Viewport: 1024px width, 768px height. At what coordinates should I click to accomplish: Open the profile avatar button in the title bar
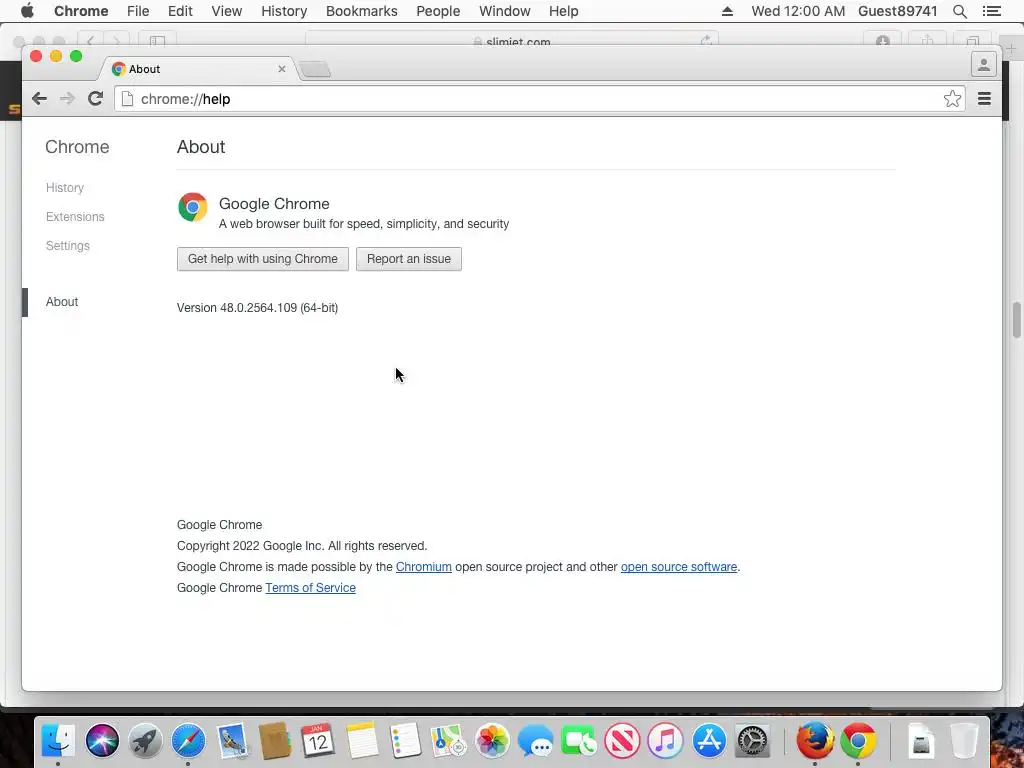point(984,65)
